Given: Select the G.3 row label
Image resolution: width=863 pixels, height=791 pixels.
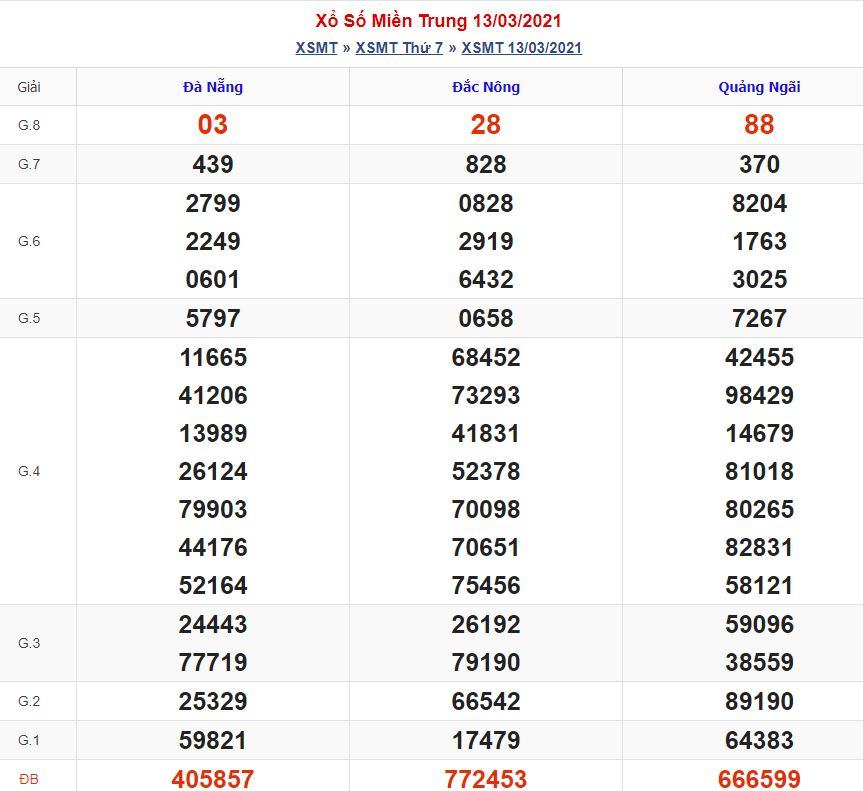Looking at the screenshot, I should click(29, 643).
